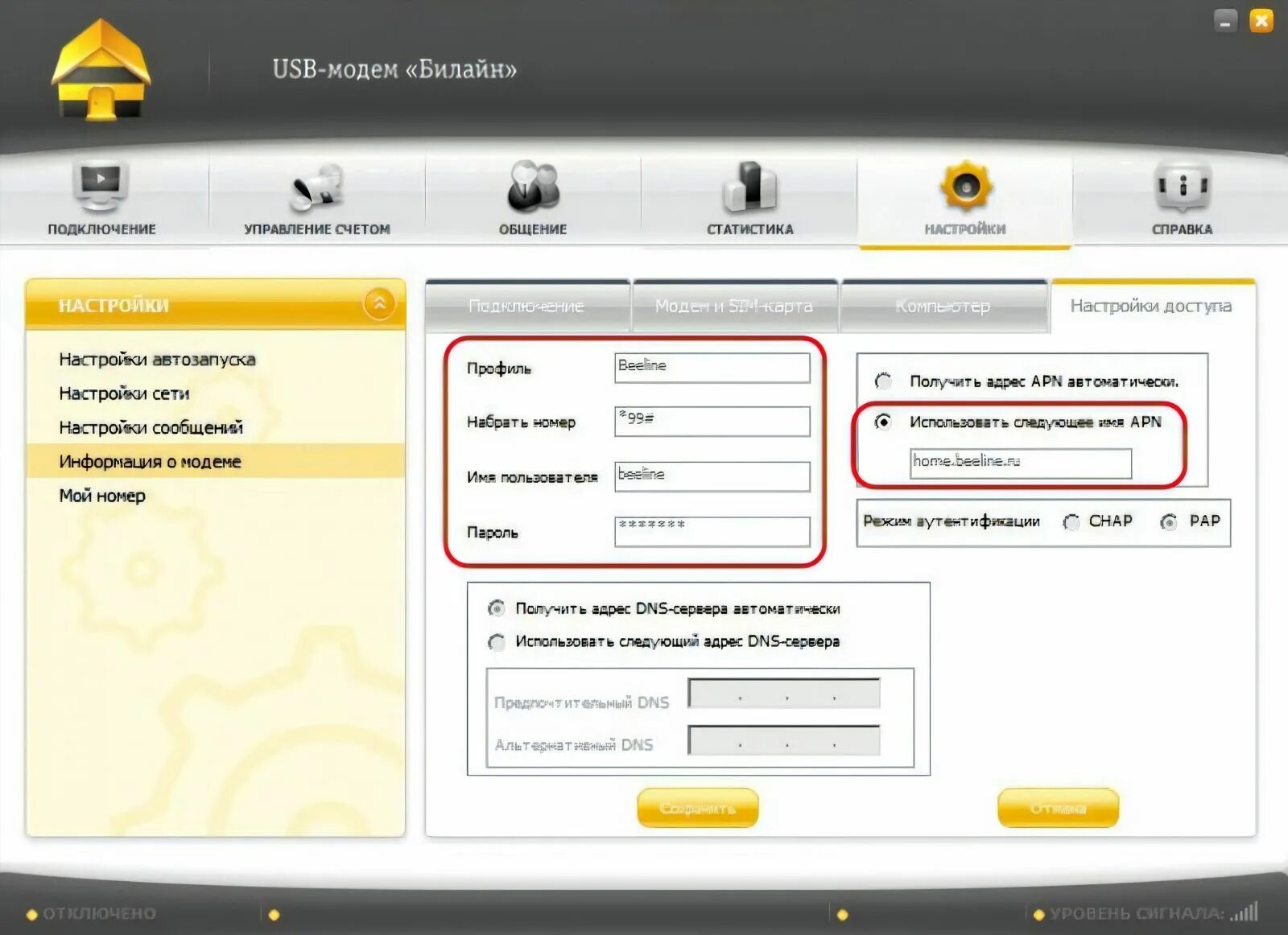
Task: Click the Режим аутентификации label
Action: coord(952,521)
